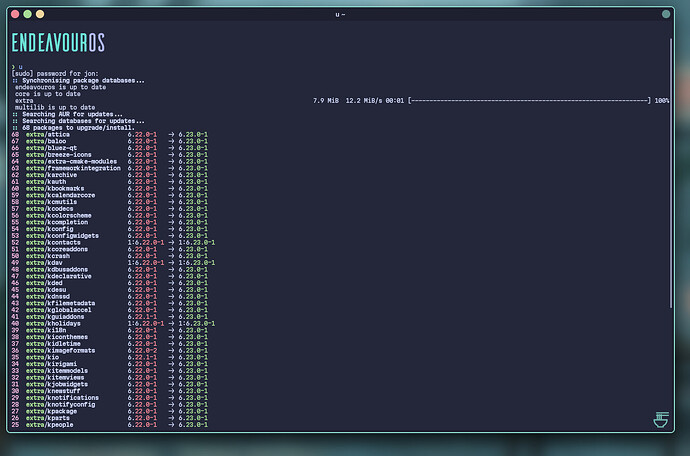The width and height of the screenshot is (690, 456).
Task: Click the extra/kiconthemes package row
Action: [110, 337]
